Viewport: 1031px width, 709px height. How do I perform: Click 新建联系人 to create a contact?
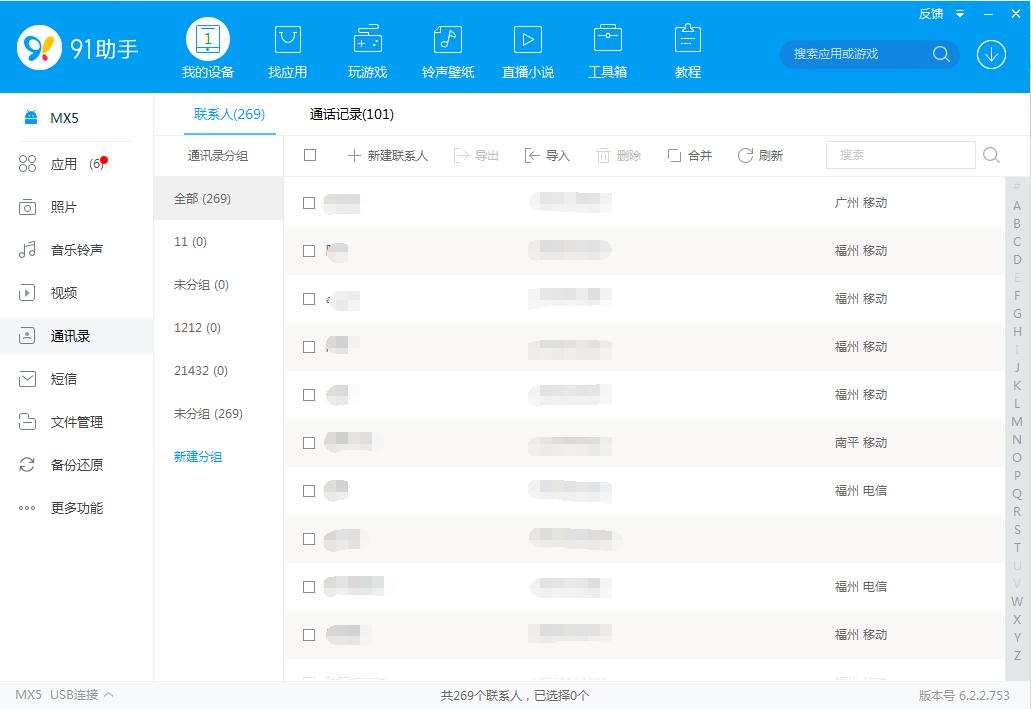coord(388,155)
